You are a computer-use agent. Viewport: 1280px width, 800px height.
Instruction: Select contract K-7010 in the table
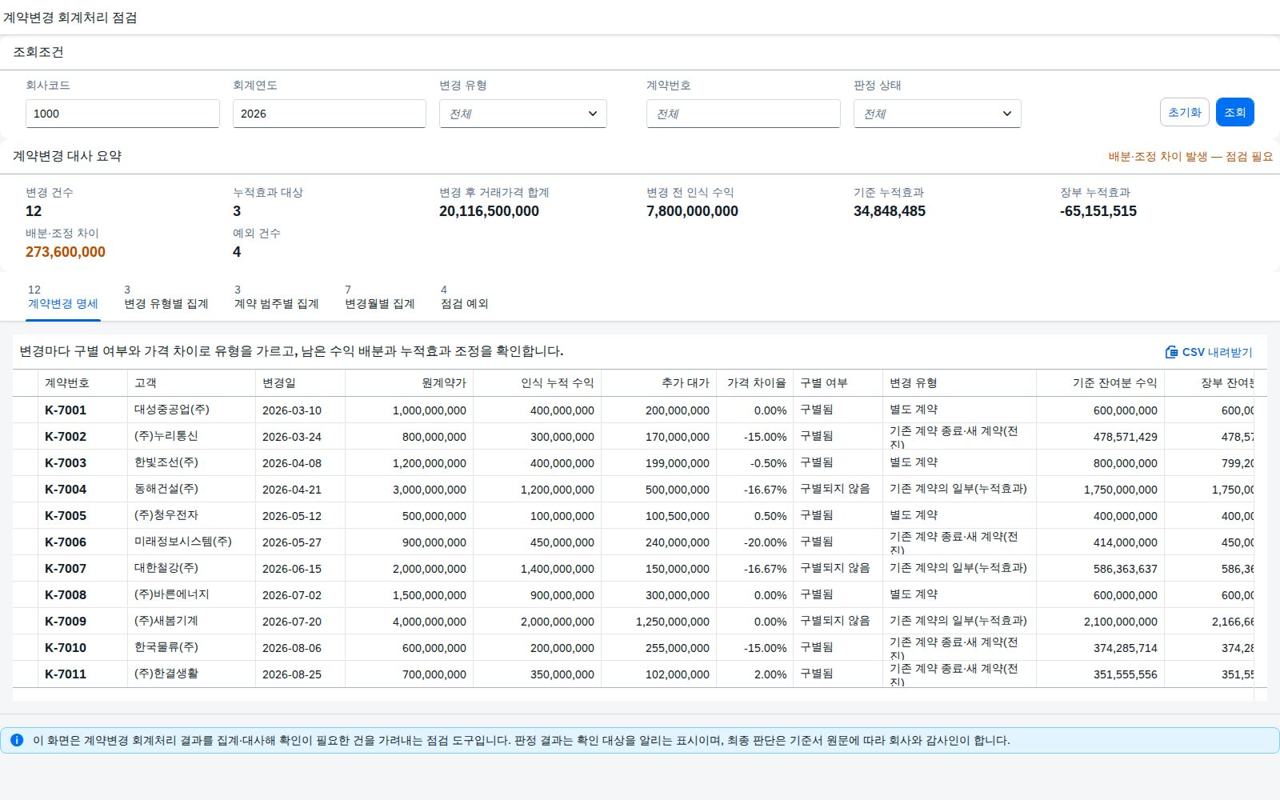click(x=66, y=648)
